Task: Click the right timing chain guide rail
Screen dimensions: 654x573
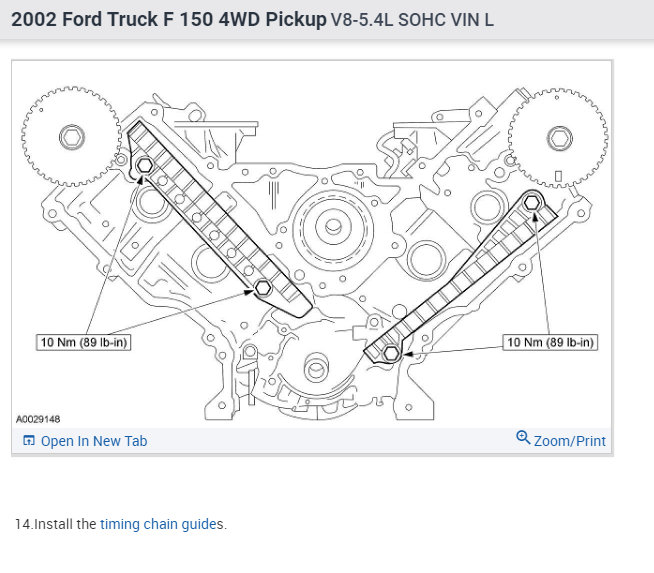Action: pyautogui.click(x=463, y=275)
